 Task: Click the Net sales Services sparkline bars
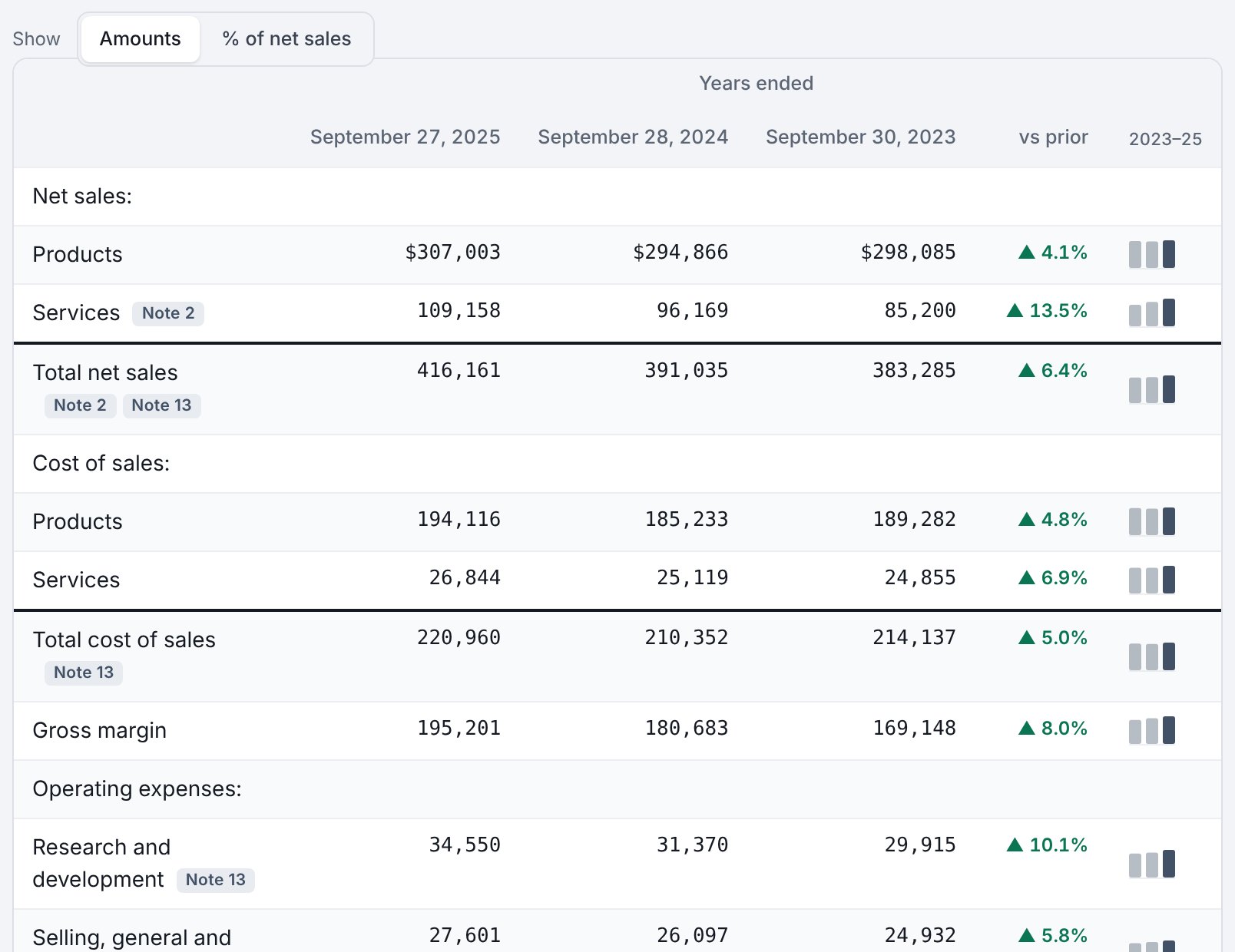[x=1152, y=312]
